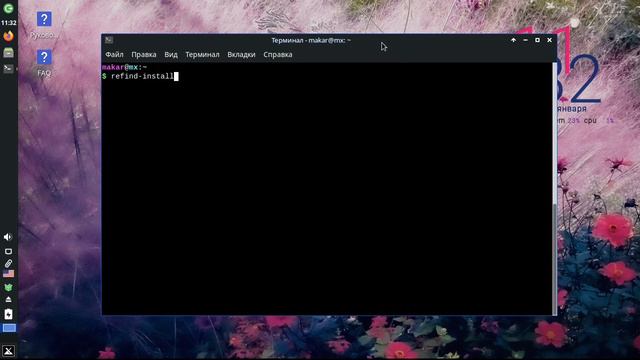Click the makar@mx prompt text

pos(124,67)
